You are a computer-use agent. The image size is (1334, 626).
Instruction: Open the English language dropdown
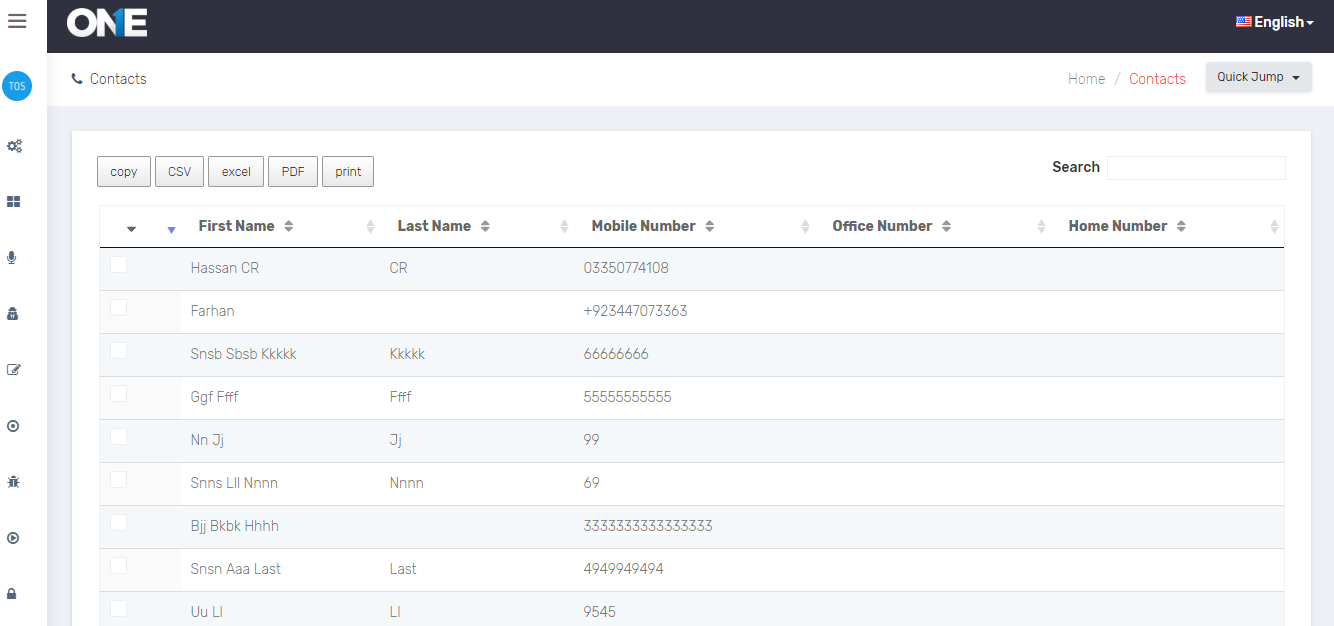click(1274, 22)
